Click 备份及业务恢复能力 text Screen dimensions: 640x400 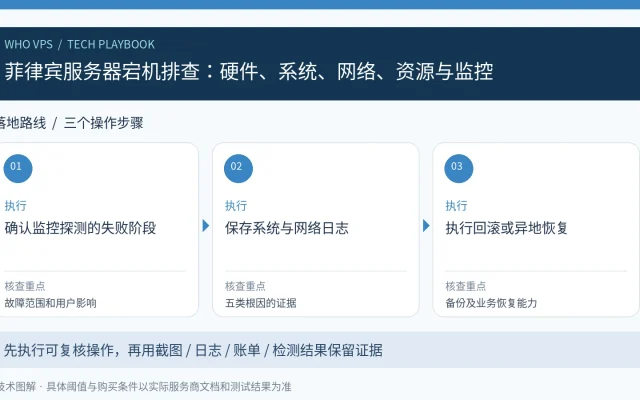(x=491, y=303)
